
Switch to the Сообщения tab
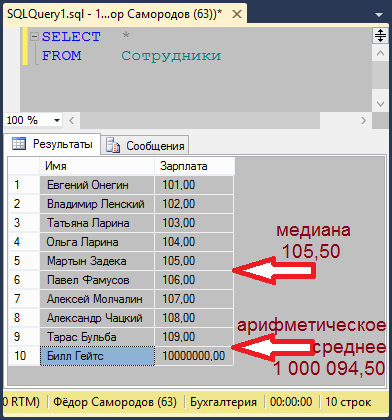pyautogui.click(x=145, y=145)
